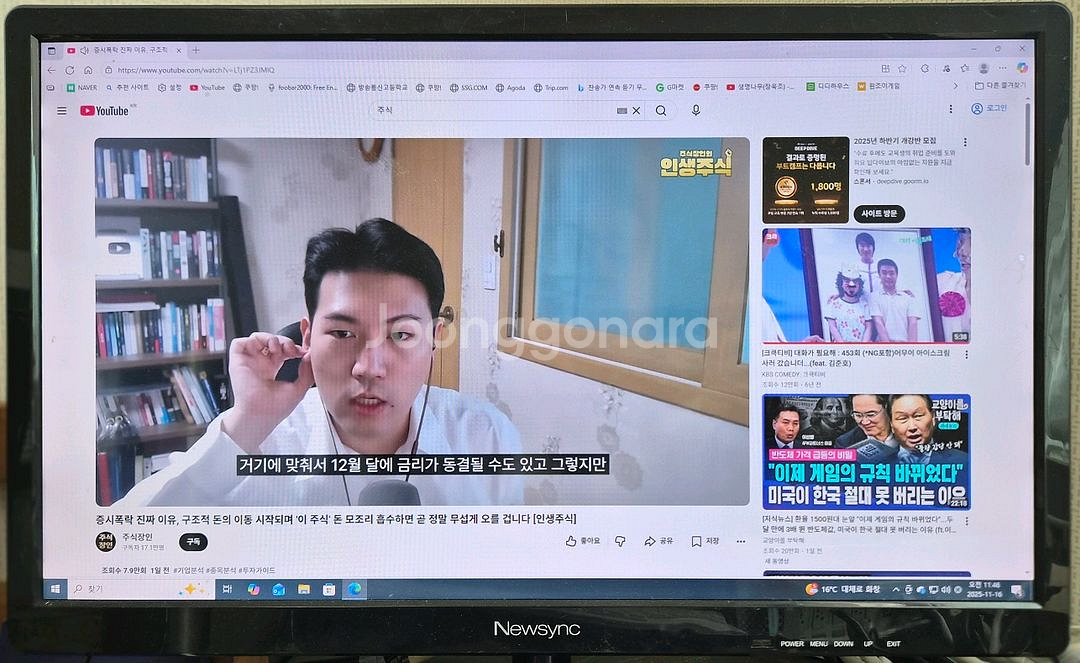Open File Explorer from the taskbar

[x=303, y=589]
